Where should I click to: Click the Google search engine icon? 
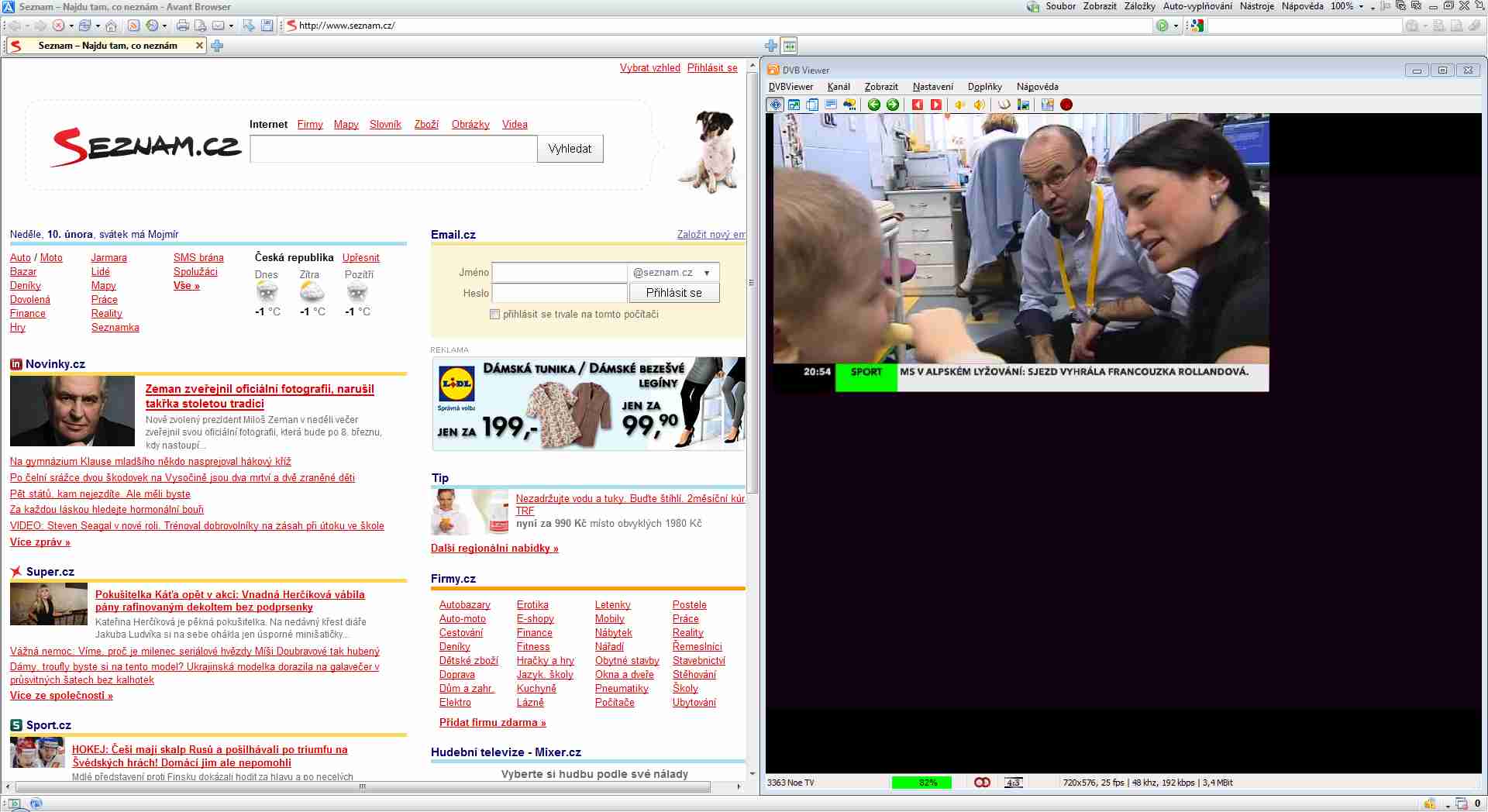(x=1197, y=26)
